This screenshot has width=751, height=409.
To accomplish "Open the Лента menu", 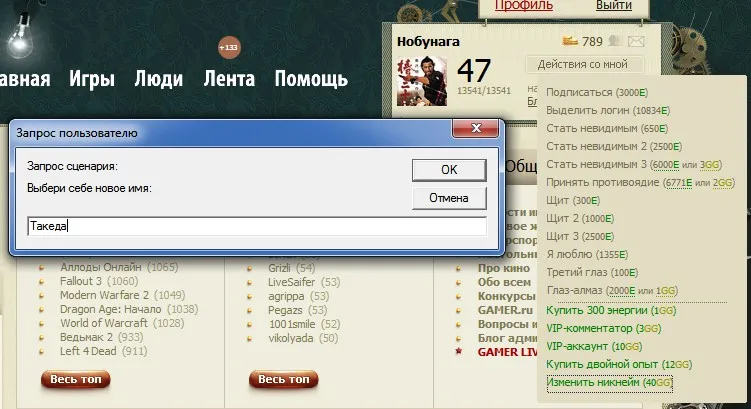I will (x=229, y=79).
